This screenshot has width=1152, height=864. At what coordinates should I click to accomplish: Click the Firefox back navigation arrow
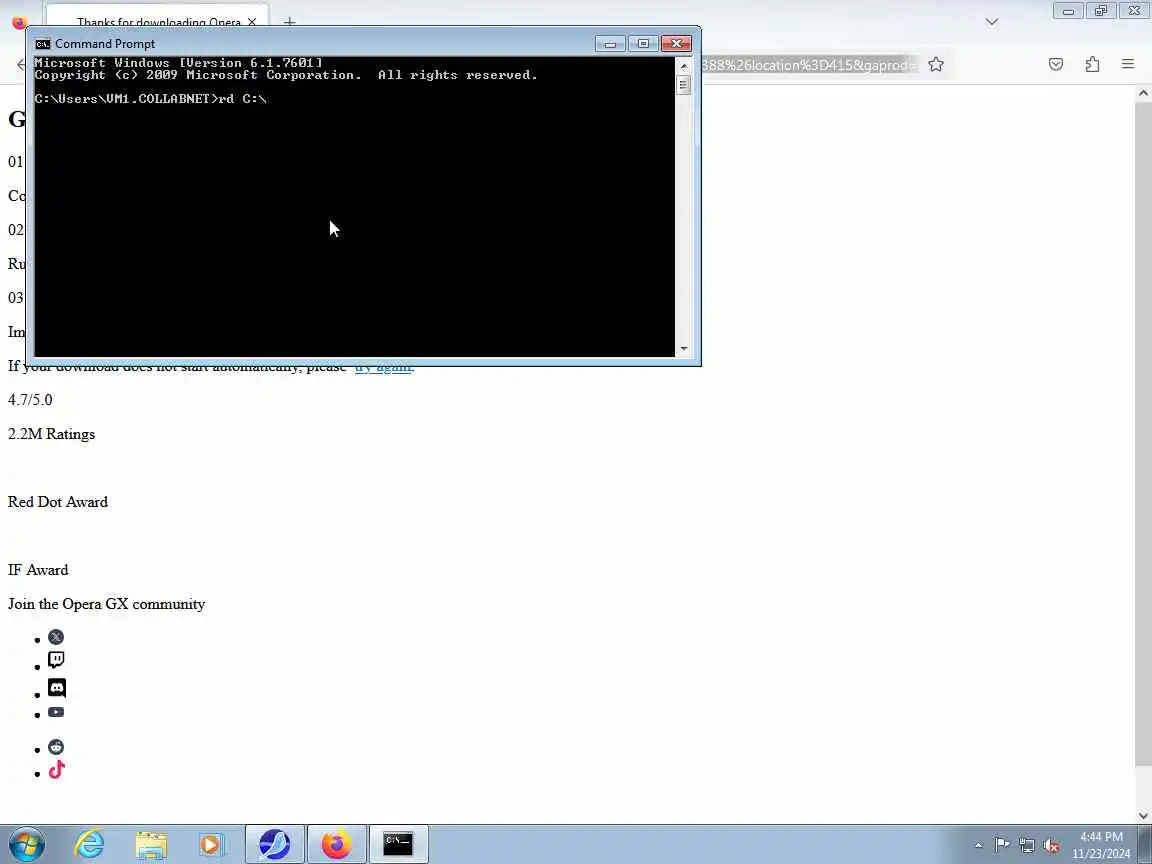21,65
